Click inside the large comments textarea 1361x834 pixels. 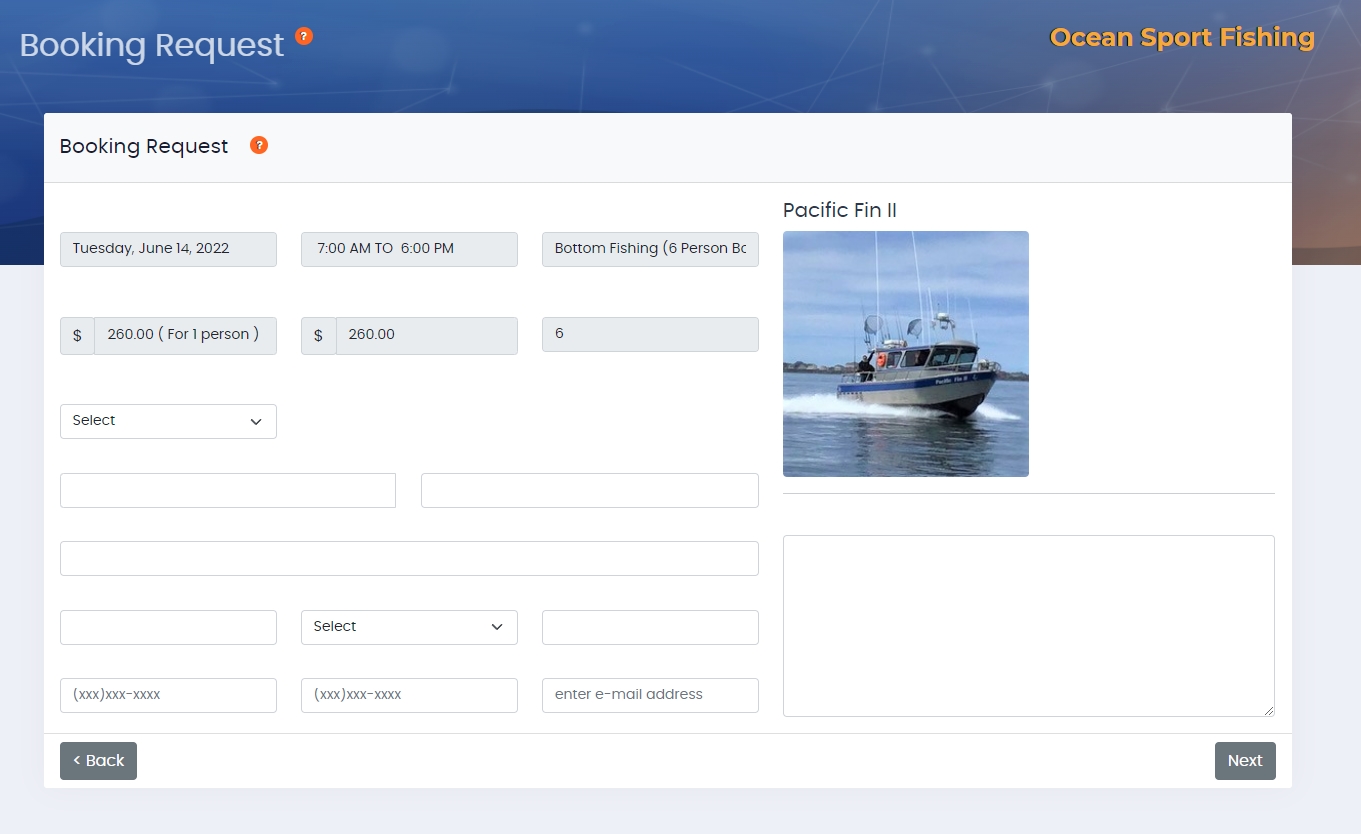[1029, 625]
